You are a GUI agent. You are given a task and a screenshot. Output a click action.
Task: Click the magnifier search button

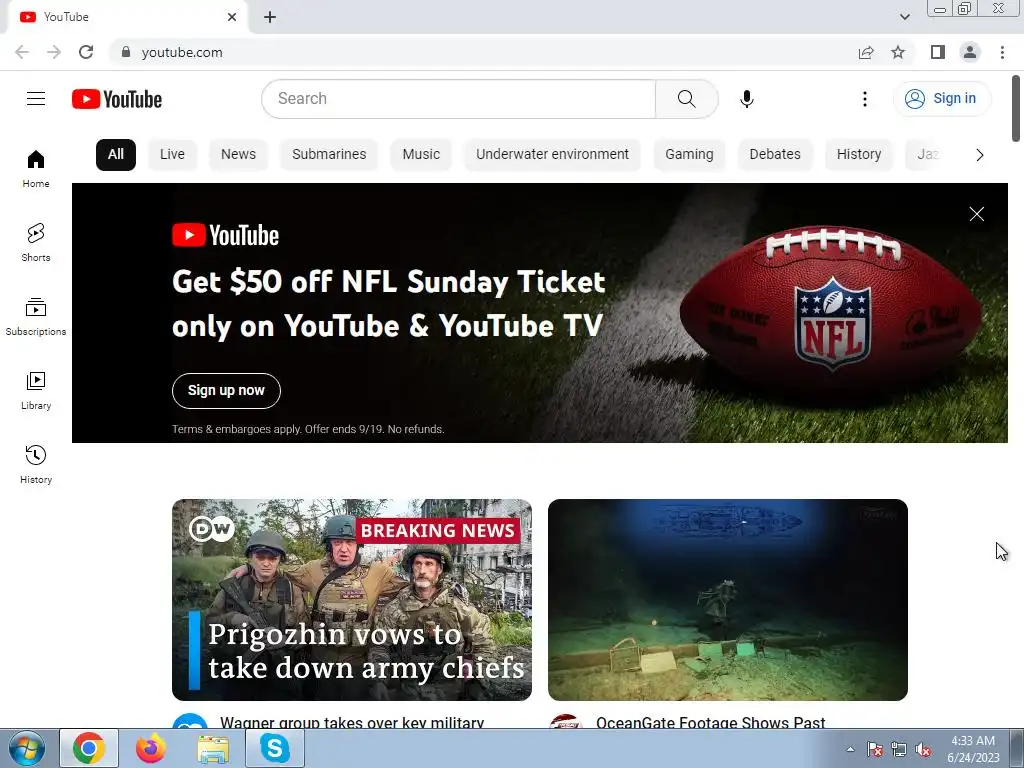tap(686, 99)
